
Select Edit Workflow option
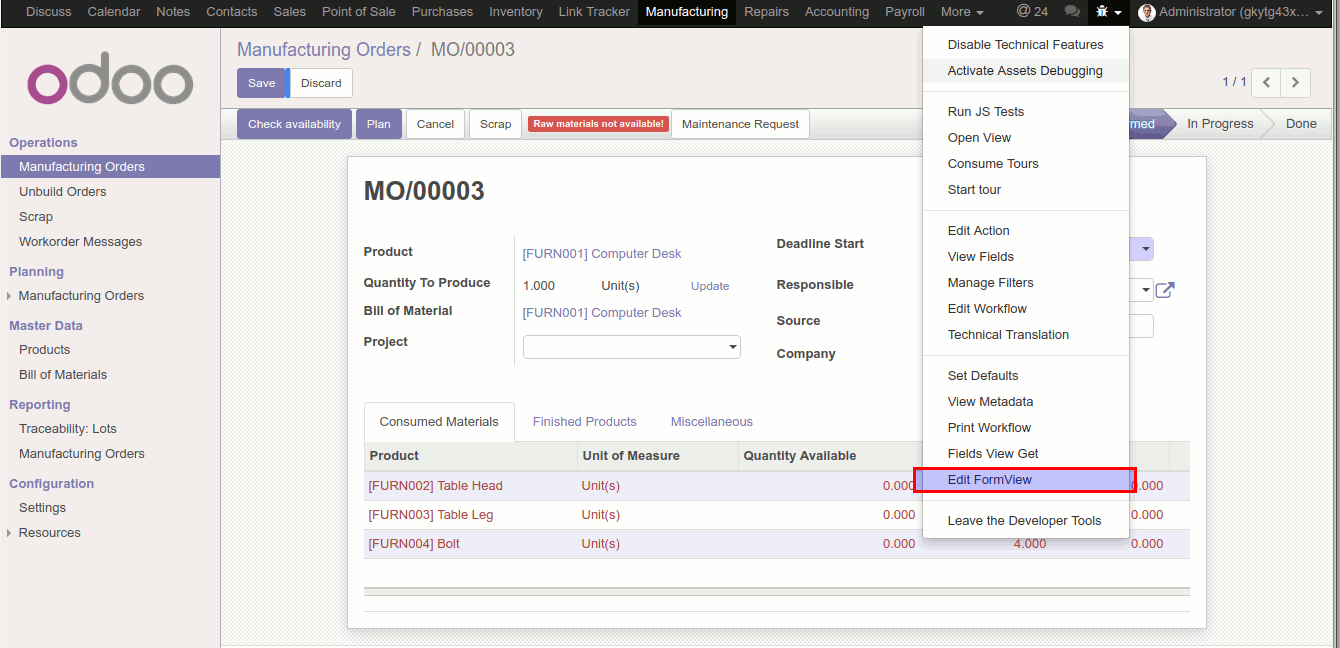pyautogui.click(x=1026, y=309)
